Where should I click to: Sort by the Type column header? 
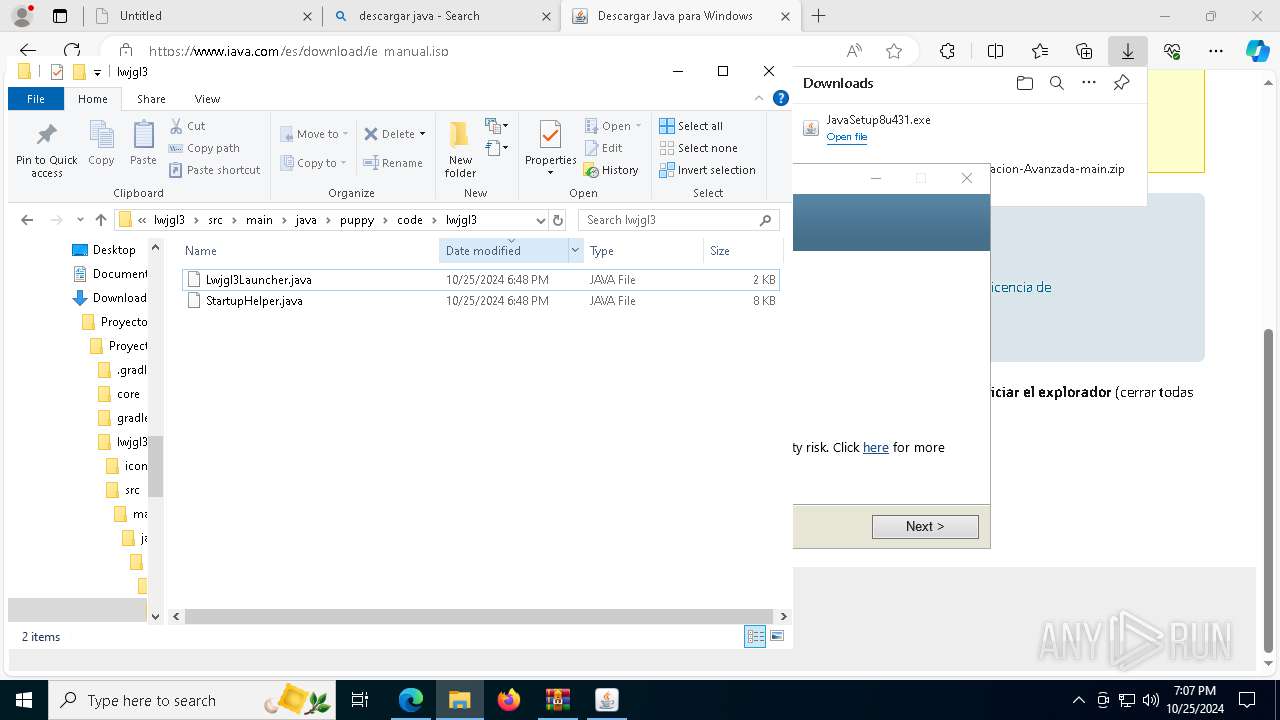(x=643, y=251)
